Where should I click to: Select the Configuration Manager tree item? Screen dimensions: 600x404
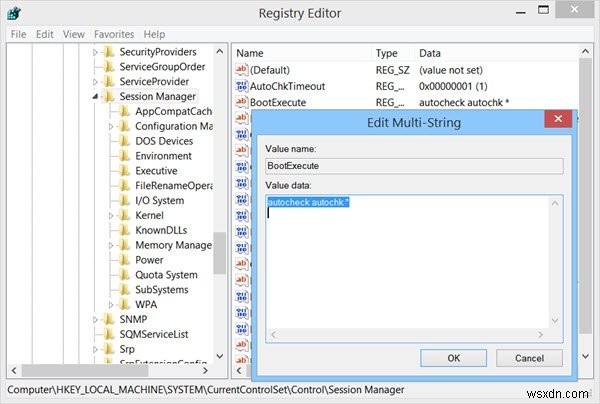pyautogui.click(x=174, y=126)
